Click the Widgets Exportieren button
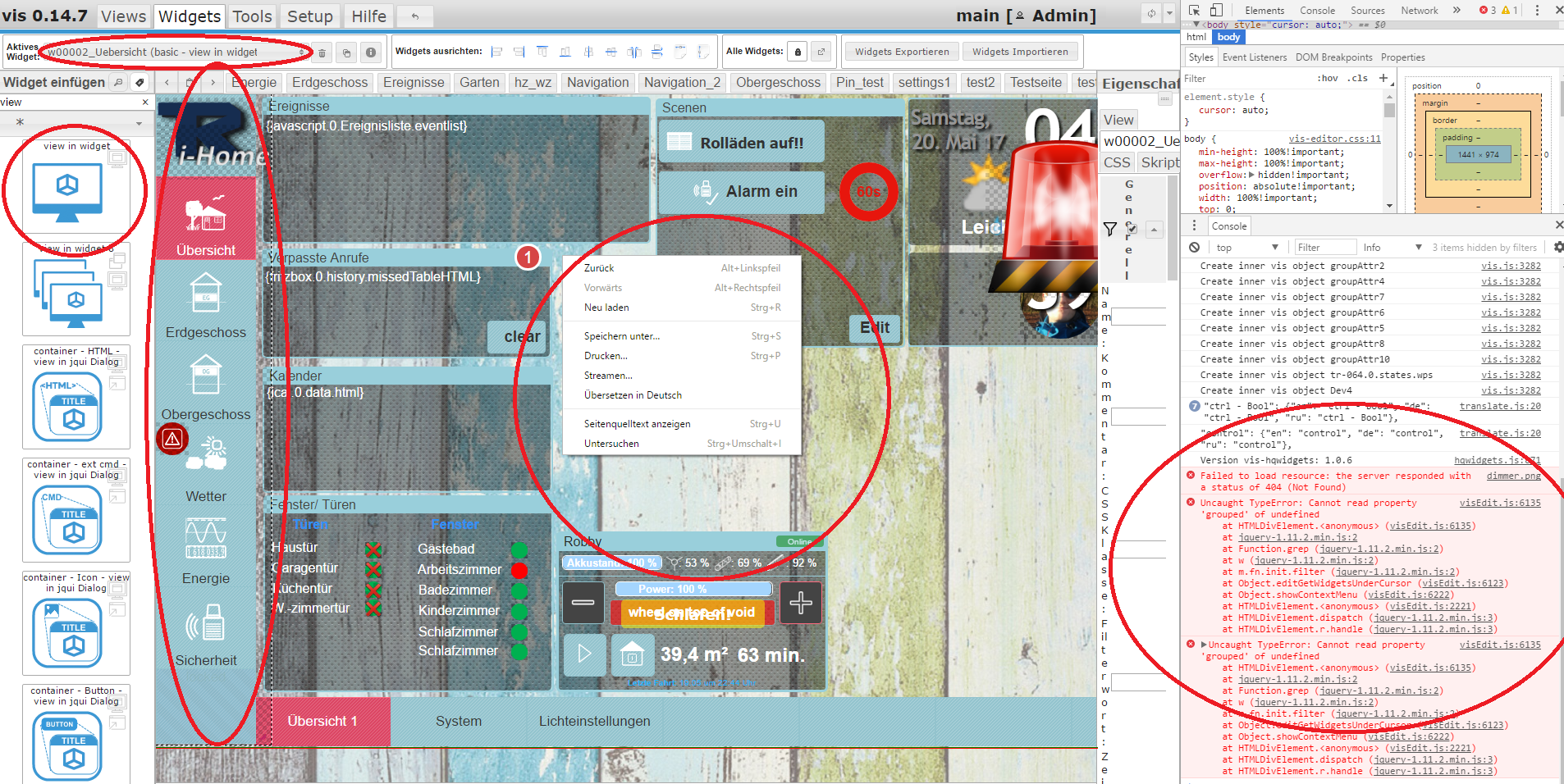This screenshot has width=1564, height=784. (901, 52)
